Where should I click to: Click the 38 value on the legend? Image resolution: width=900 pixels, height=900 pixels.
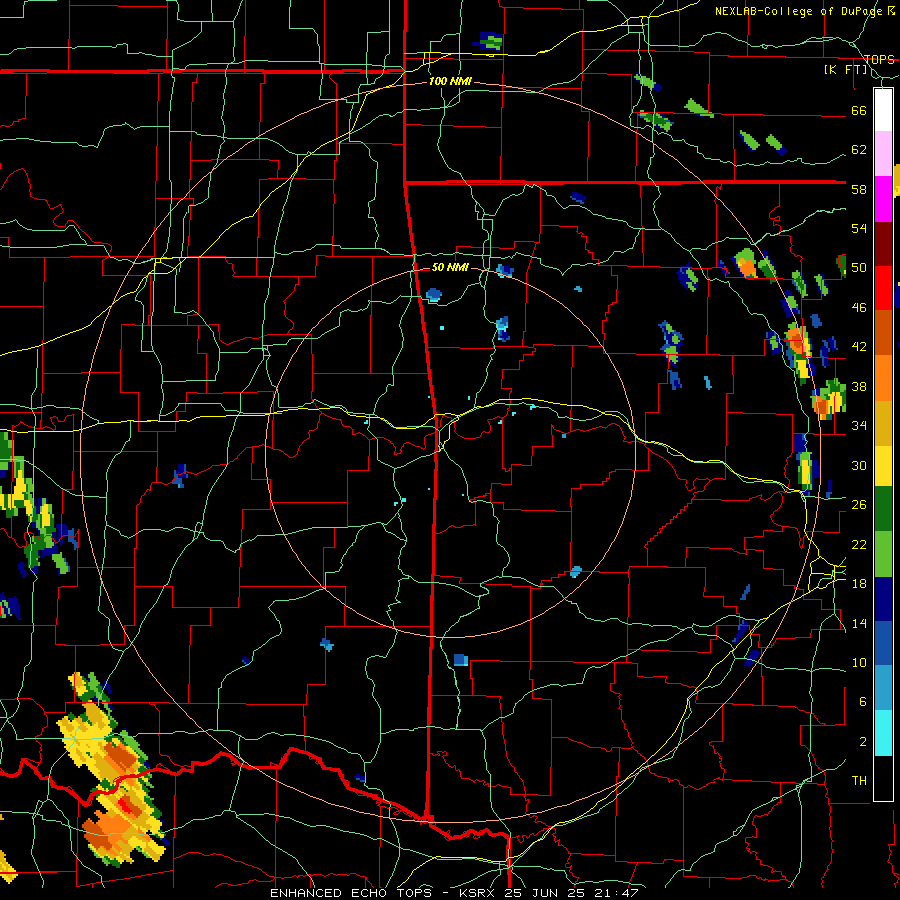pos(859,386)
